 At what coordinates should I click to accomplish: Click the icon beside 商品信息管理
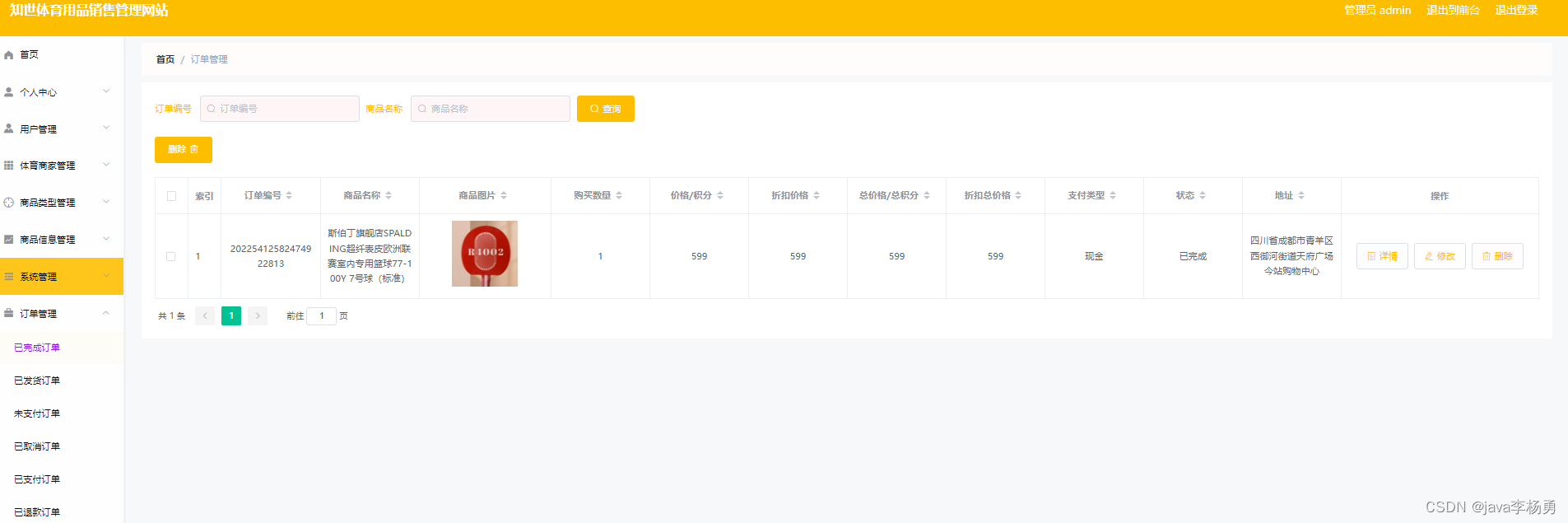coord(9,240)
